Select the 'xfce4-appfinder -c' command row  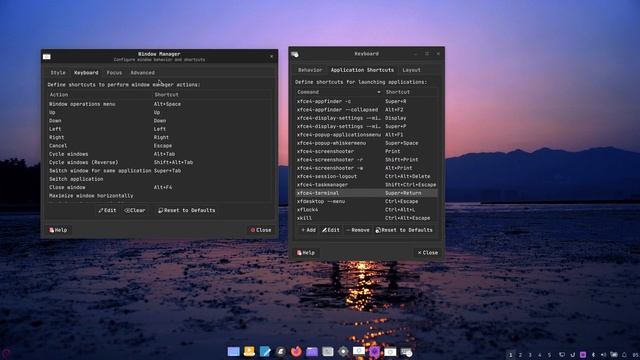point(367,101)
